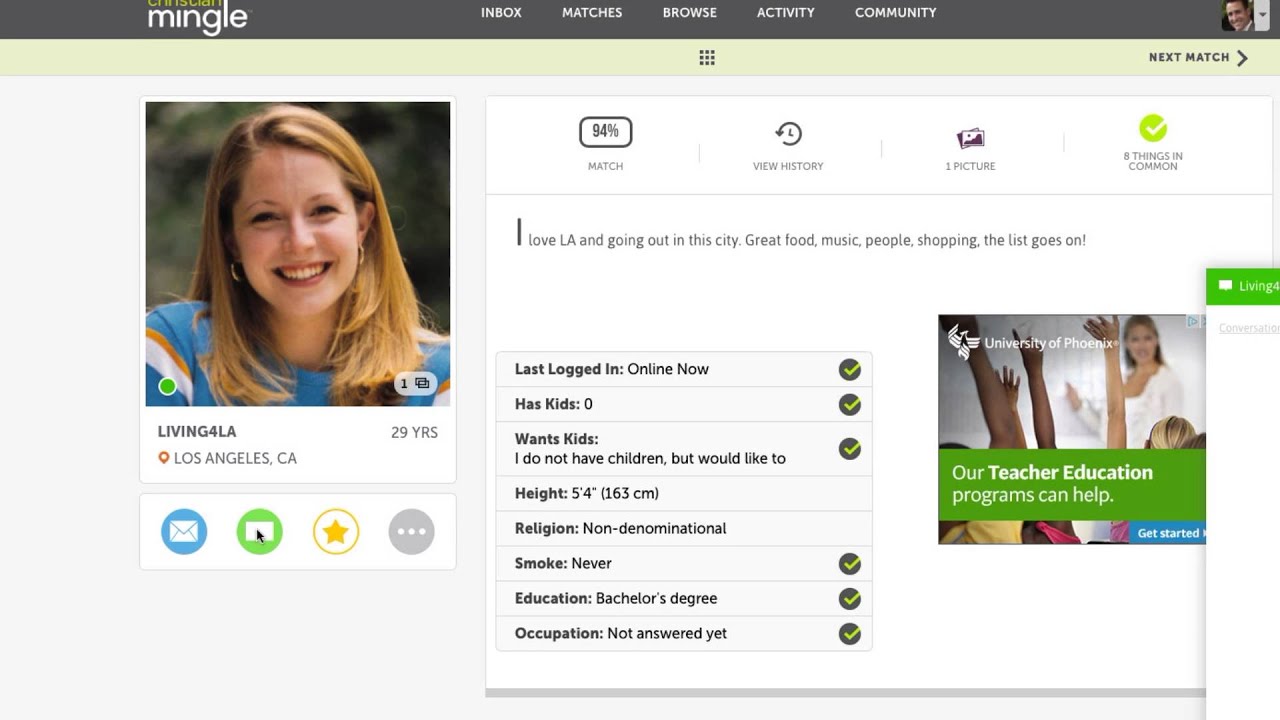The height and width of the screenshot is (720, 1280).
Task: Click the View History clock icon
Action: [788, 133]
